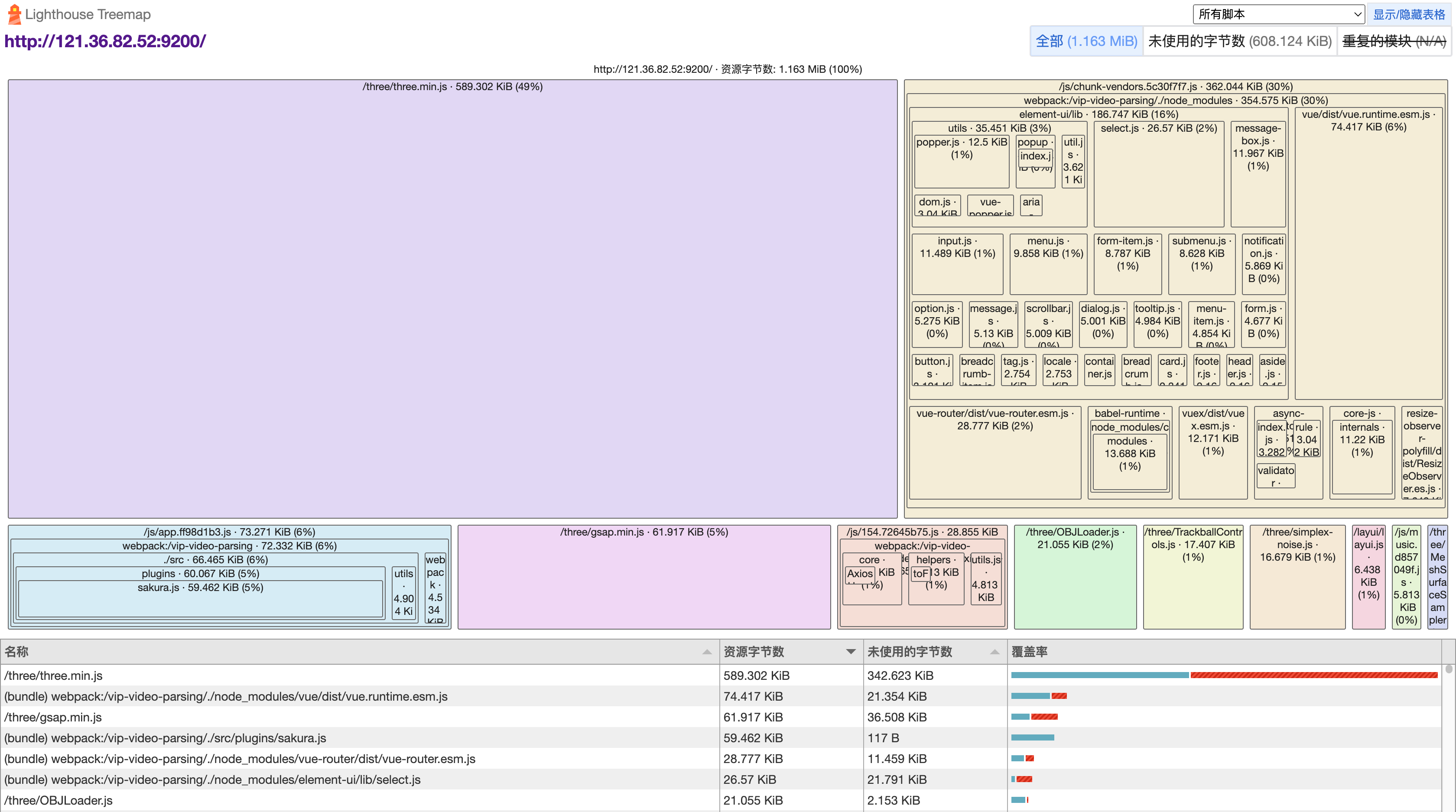Click the sort arrow on 未使用的字节数 column
Image resolution: width=1456 pixels, height=812 pixels.
(995, 652)
